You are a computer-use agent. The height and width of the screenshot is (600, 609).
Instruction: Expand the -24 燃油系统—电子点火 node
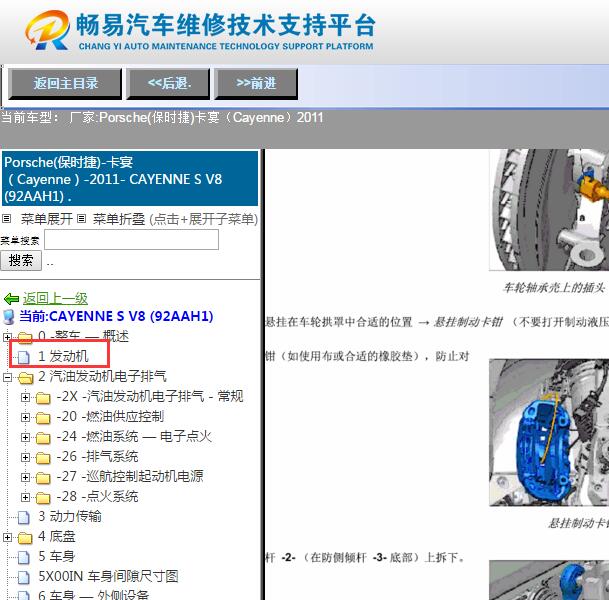[25, 438]
